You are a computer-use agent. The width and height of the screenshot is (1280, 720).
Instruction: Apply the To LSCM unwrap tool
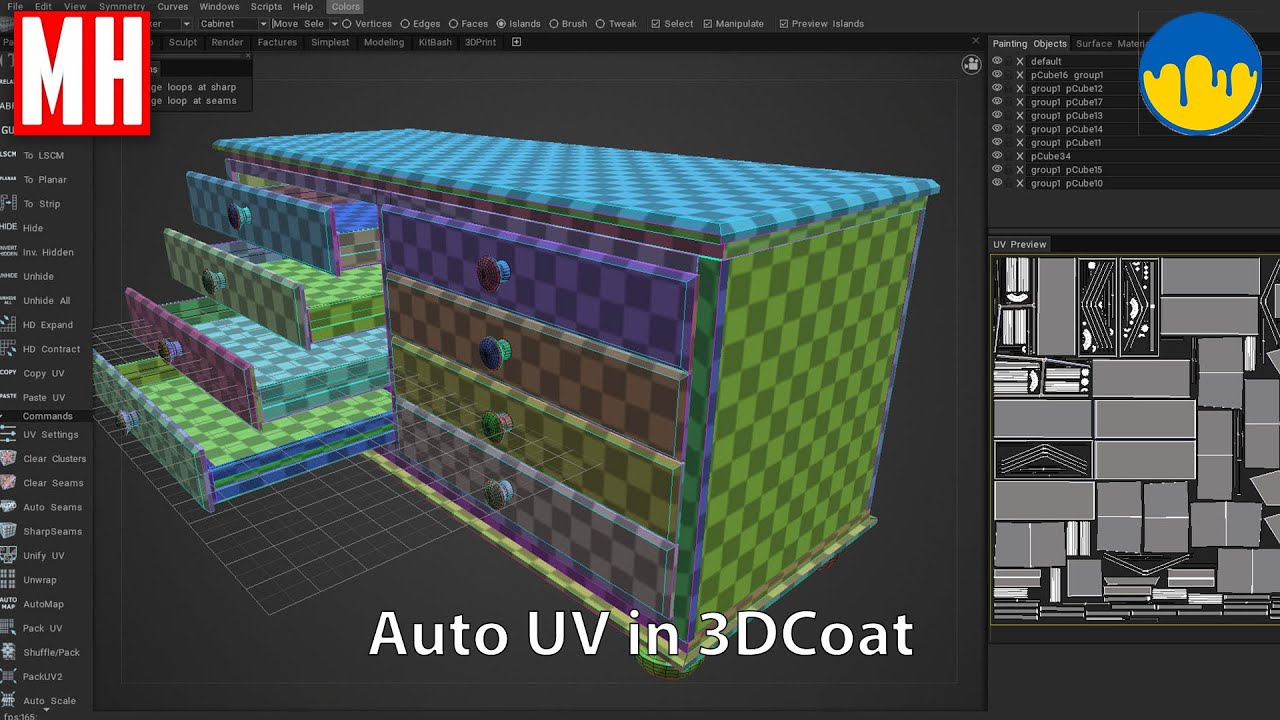click(43, 155)
